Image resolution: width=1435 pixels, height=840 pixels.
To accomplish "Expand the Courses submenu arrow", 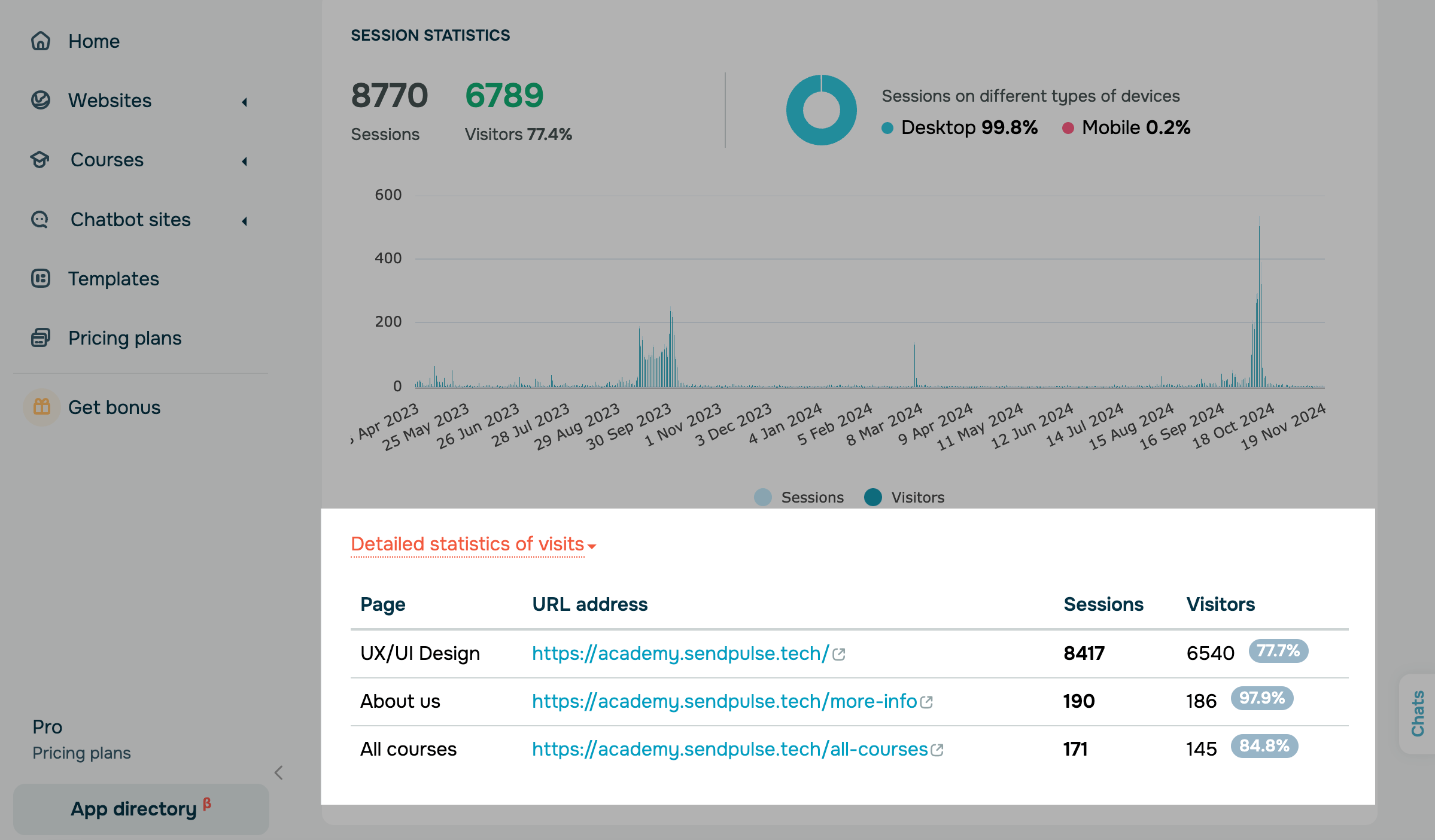I will tap(244, 161).
